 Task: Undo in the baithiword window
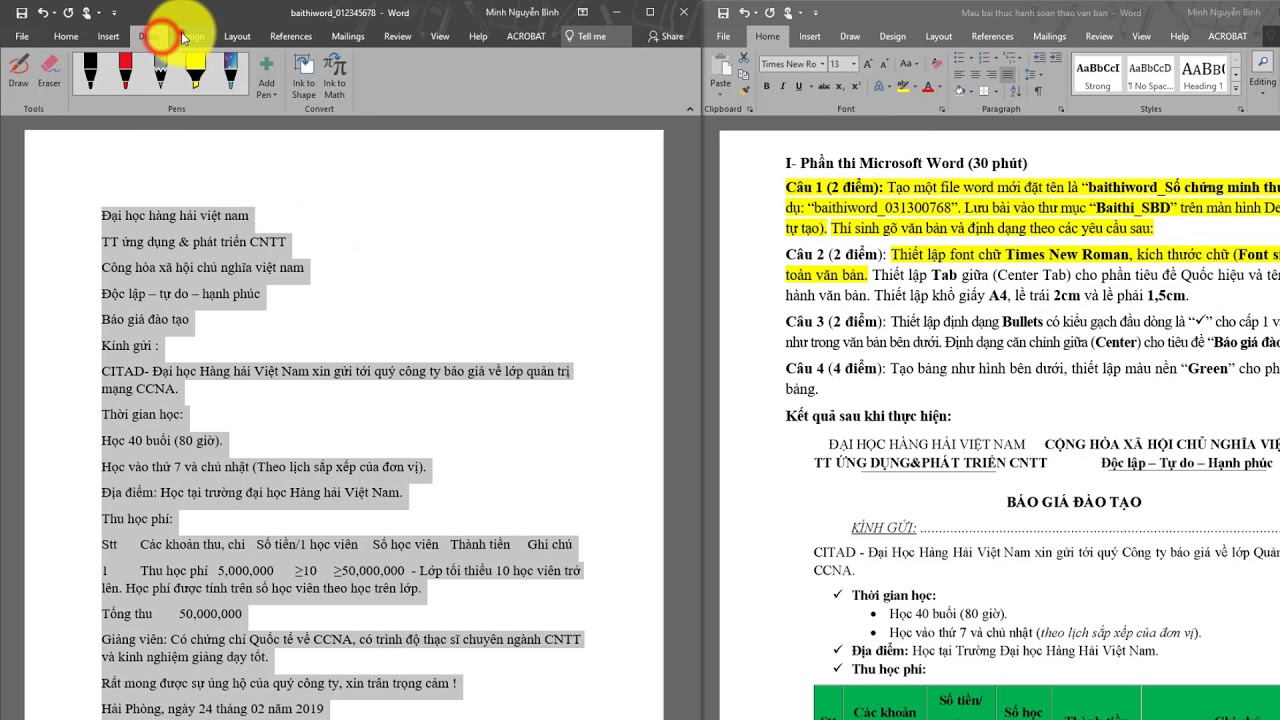coord(43,12)
